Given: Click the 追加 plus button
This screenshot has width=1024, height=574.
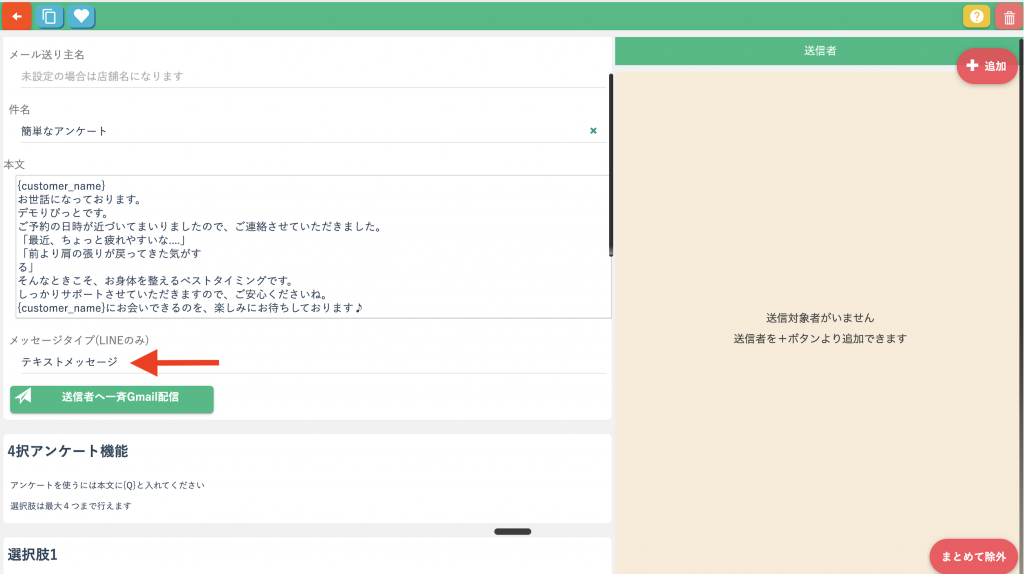Looking at the screenshot, I should pos(986,66).
